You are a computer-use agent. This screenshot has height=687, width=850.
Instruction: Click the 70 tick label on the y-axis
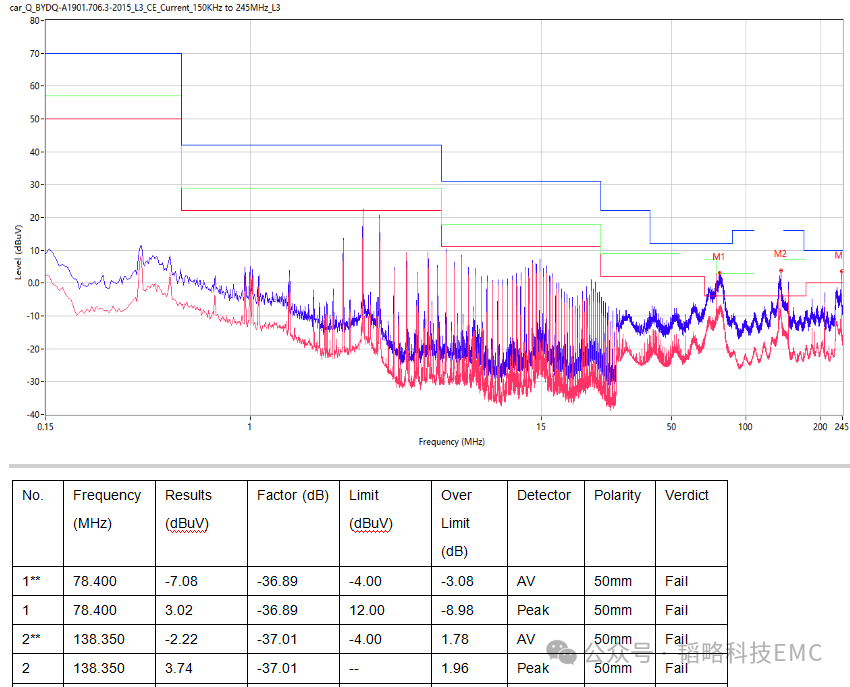pos(35,54)
